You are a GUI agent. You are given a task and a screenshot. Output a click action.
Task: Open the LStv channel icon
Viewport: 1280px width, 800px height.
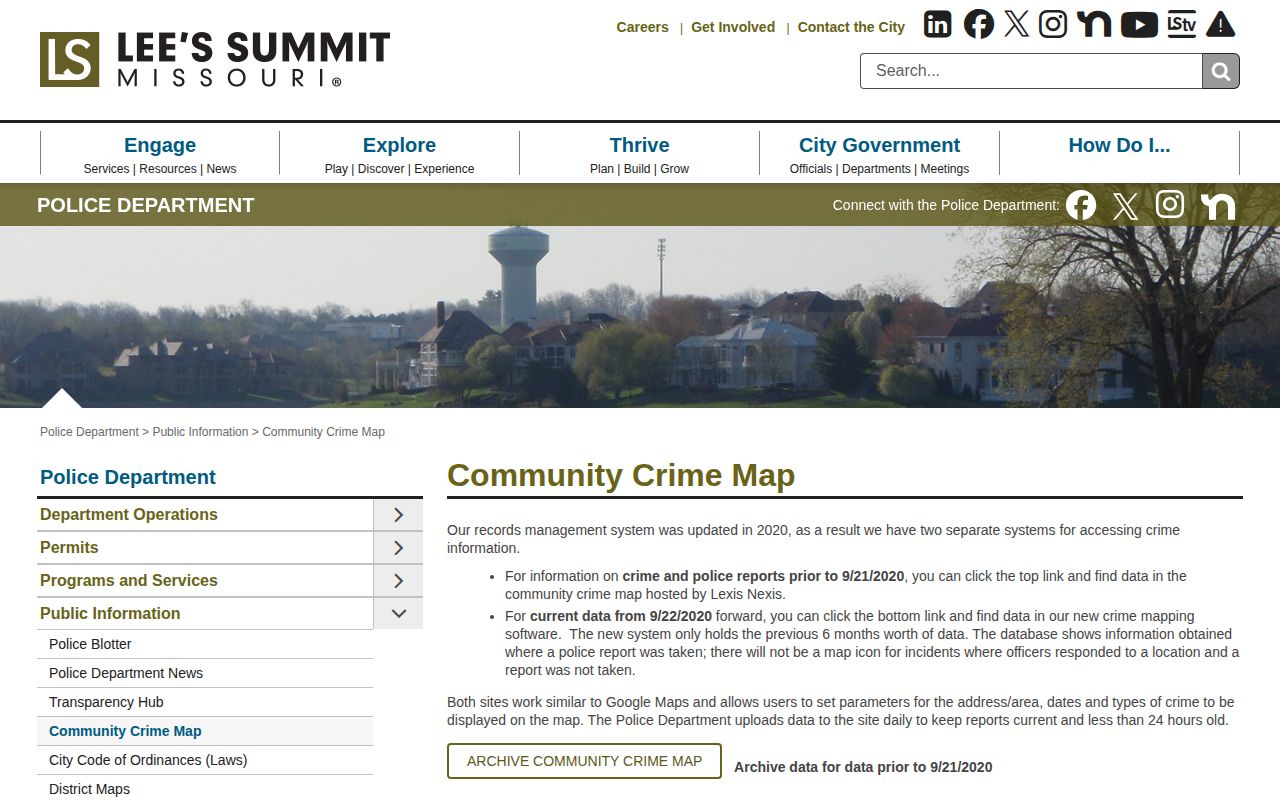1182,24
